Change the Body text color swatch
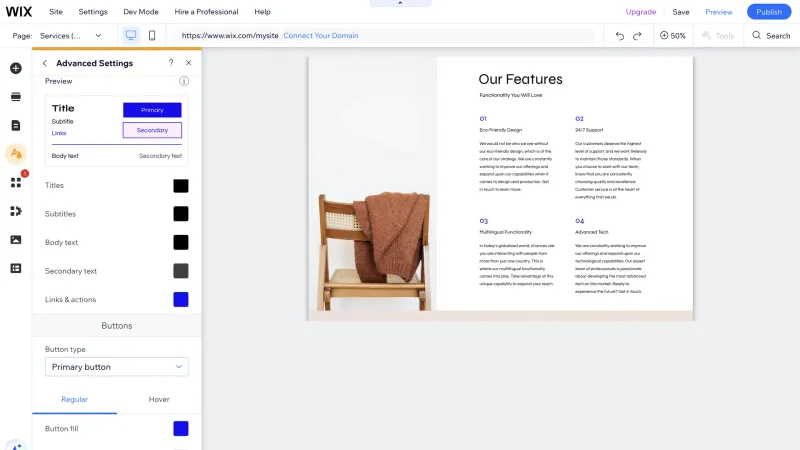 coord(181,242)
